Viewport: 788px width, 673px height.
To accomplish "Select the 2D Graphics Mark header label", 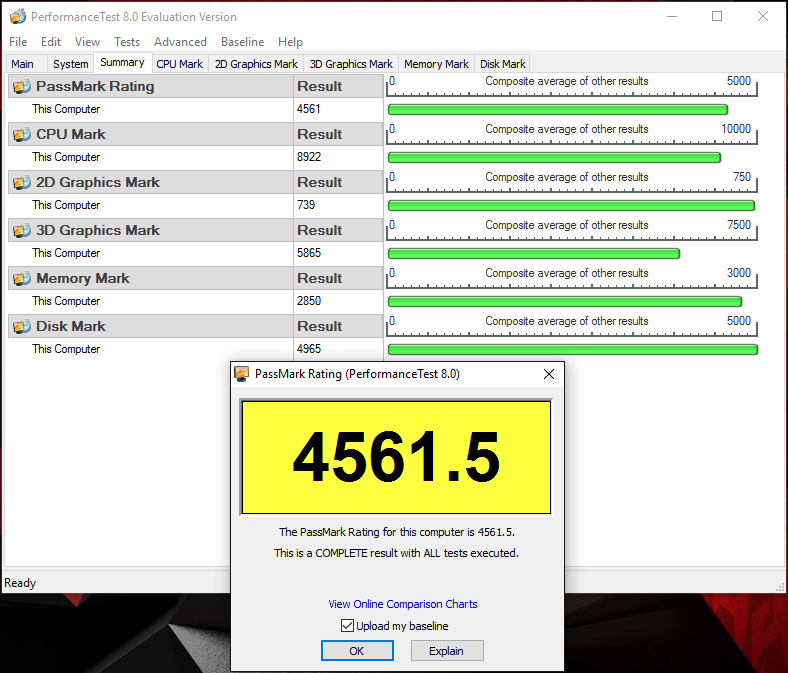I will pos(97,182).
